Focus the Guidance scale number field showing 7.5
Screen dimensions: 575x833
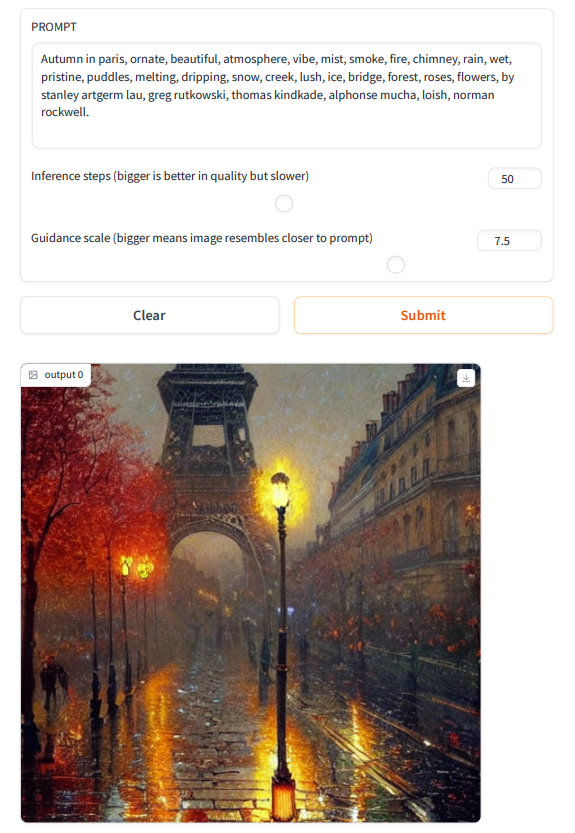509,241
